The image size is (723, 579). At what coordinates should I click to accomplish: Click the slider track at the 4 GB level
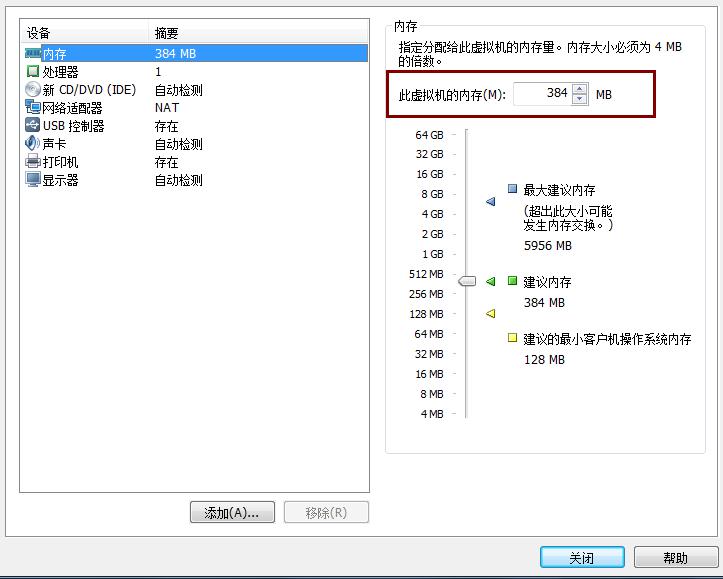466,214
